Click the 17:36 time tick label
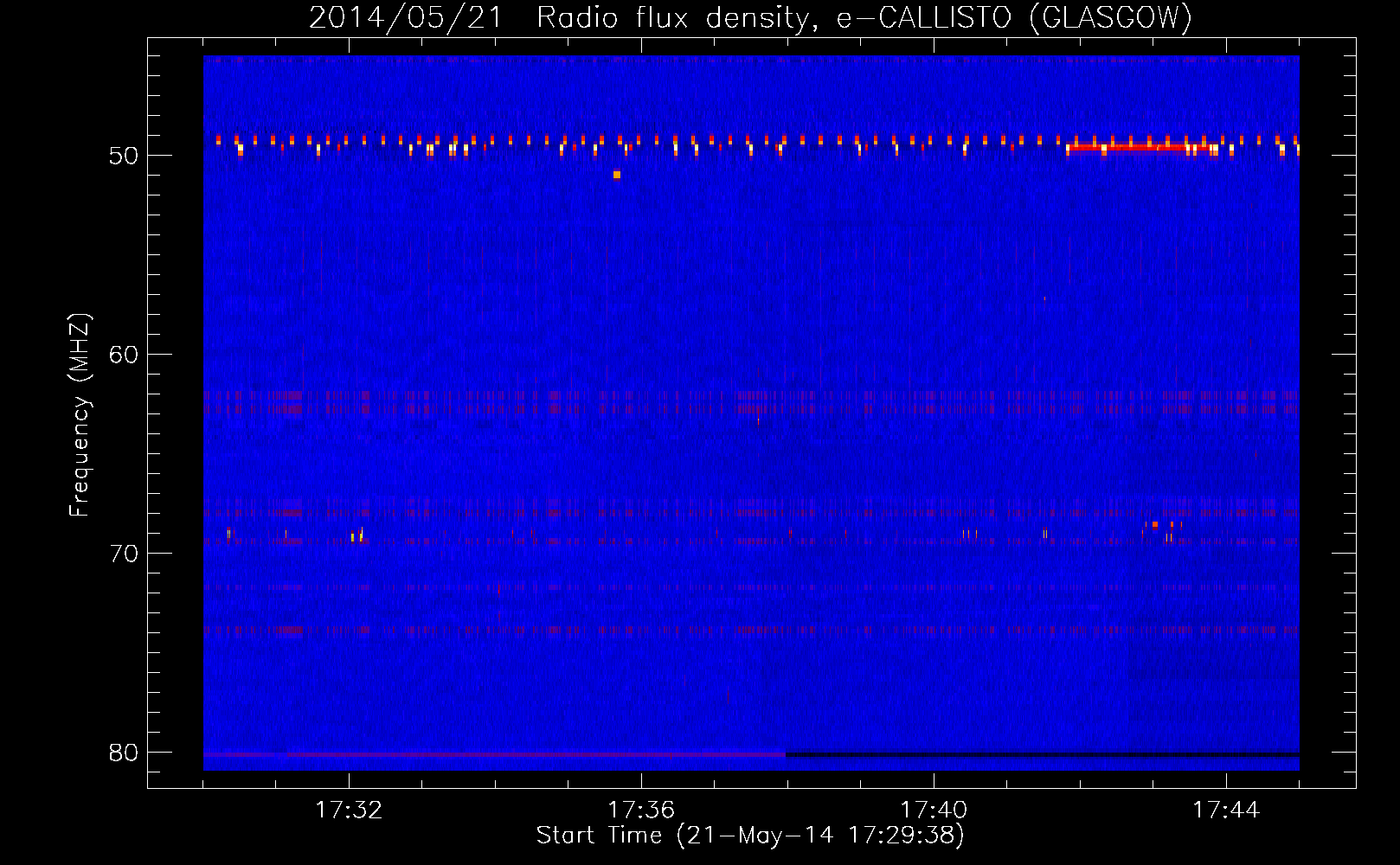Image resolution: width=1400 pixels, height=865 pixels. pyautogui.click(x=641, y=811)
